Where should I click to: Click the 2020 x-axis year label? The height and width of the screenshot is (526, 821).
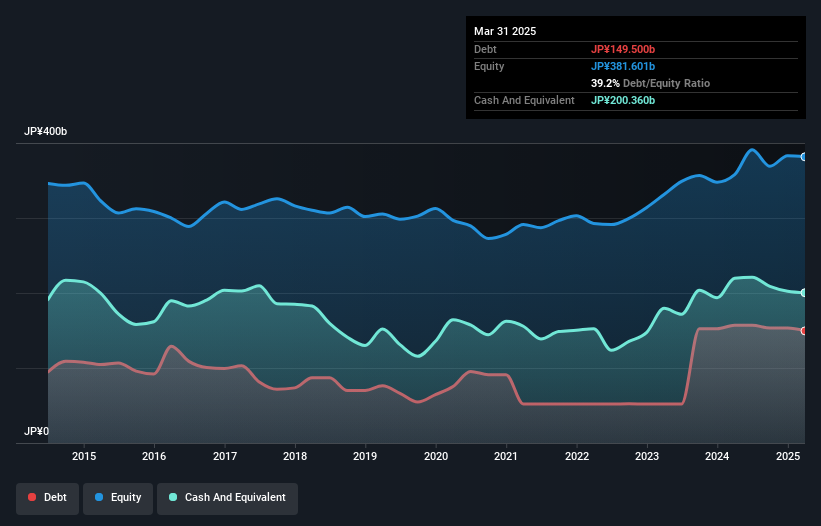436,457
